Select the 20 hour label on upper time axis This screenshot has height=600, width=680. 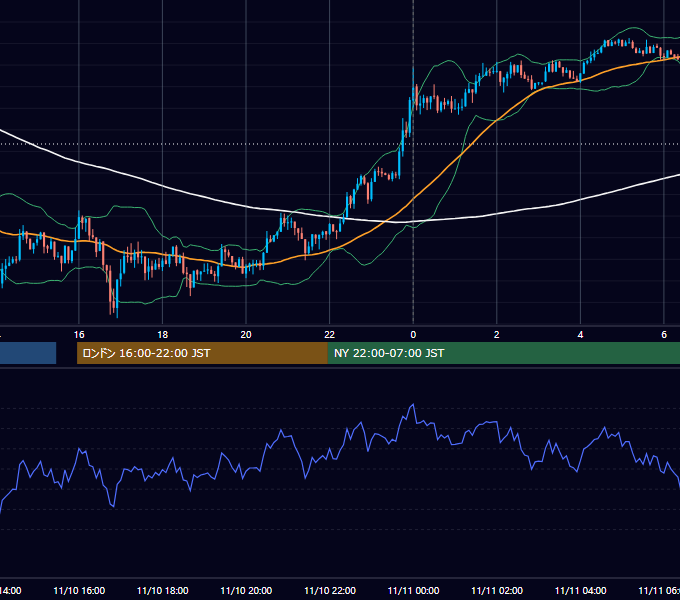[x=246, y=335]
